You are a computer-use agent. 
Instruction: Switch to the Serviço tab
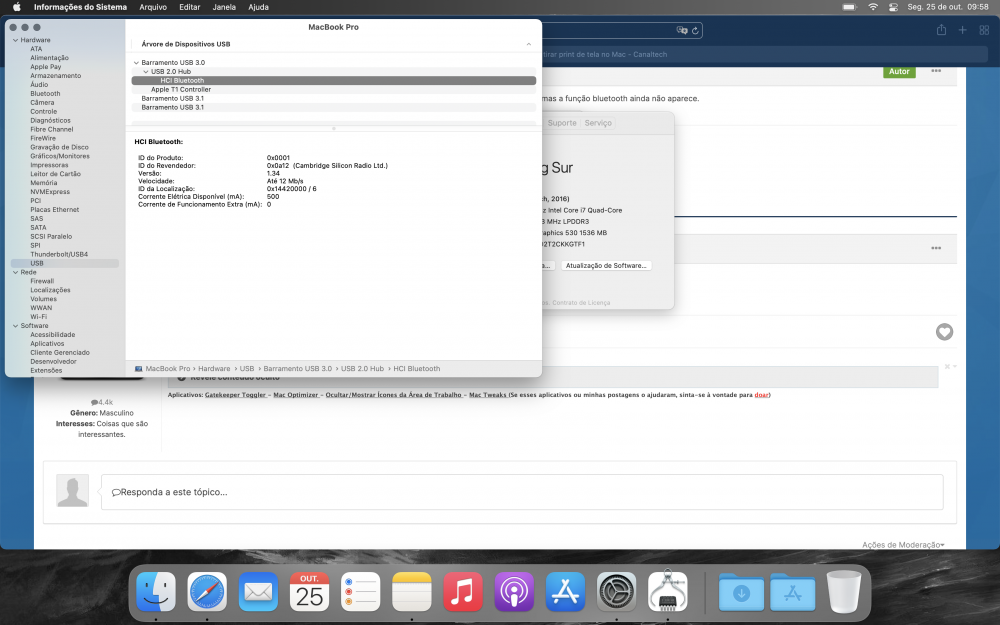[x=598, y=123]
